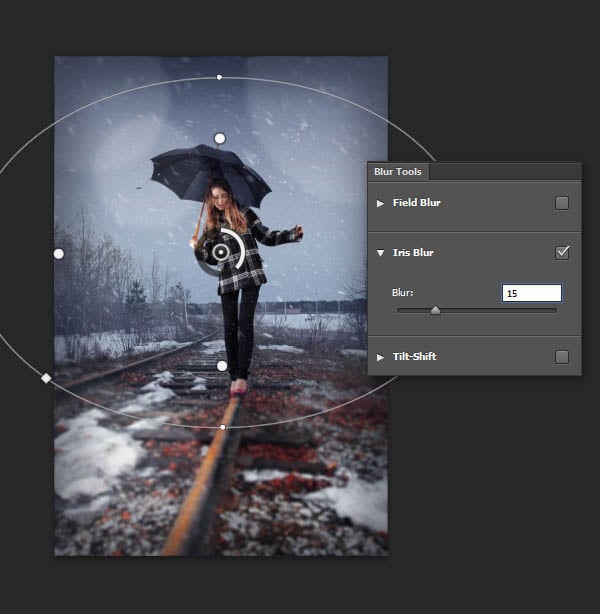600x614 pixels.
Task: Uncheck the Iris Blur checkbox
Action: pos(562,253)
